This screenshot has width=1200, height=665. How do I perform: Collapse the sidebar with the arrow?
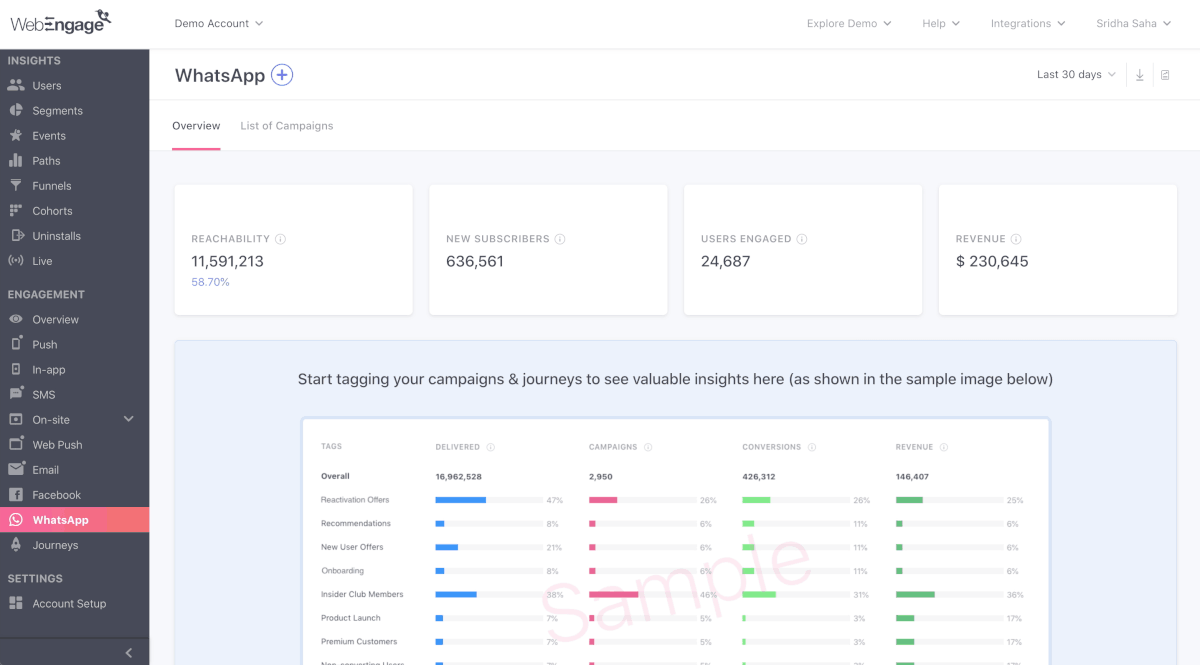click(128, 653)
